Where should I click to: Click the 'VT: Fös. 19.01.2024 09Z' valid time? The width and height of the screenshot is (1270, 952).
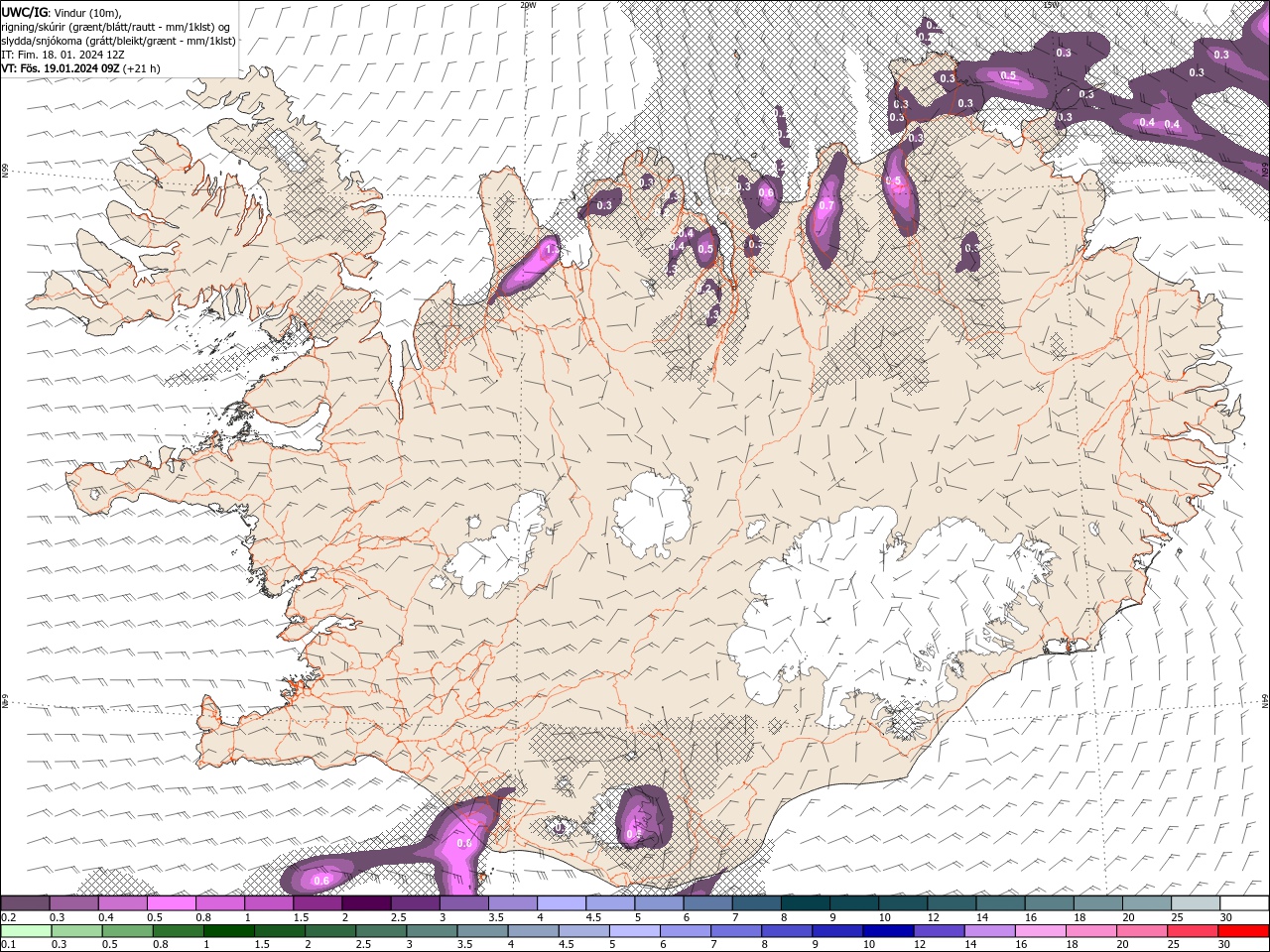tap(61, 68)
